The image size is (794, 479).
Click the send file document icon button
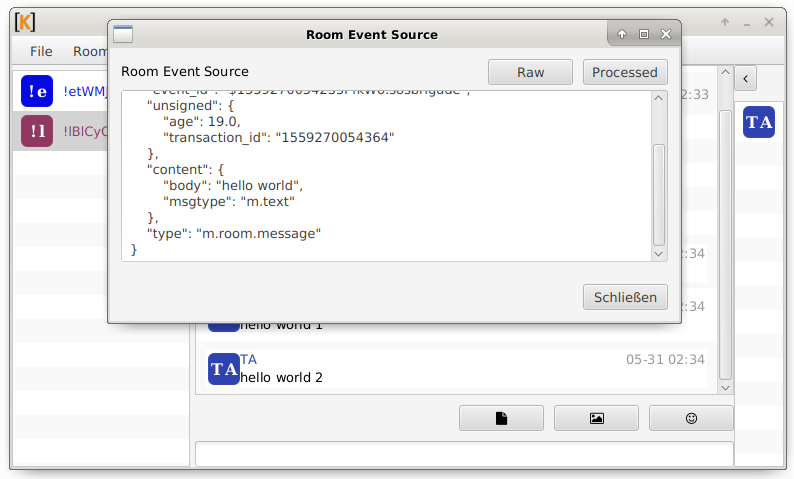(501, 418)
